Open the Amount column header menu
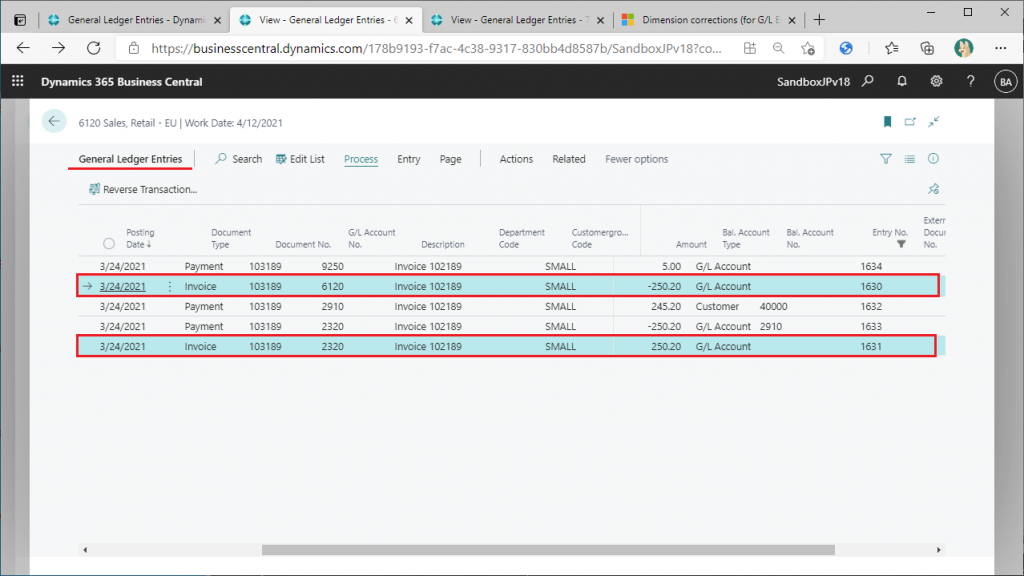 (x=691, y=244)
